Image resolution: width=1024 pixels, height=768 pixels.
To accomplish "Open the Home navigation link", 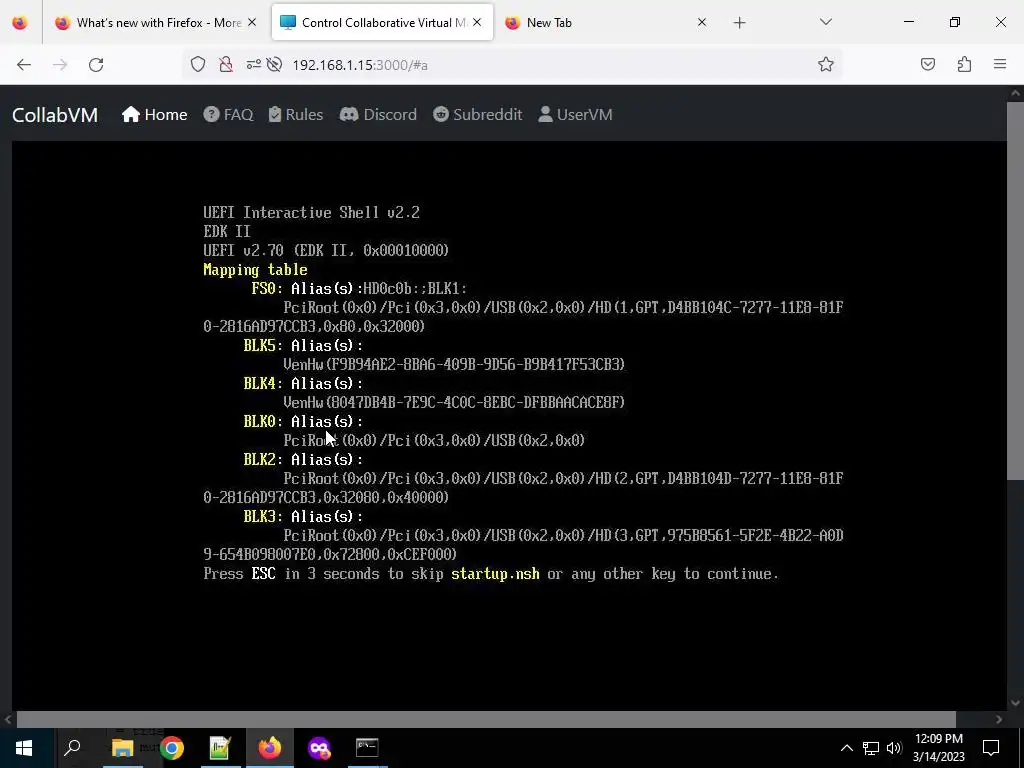I will tap(154, 114).
